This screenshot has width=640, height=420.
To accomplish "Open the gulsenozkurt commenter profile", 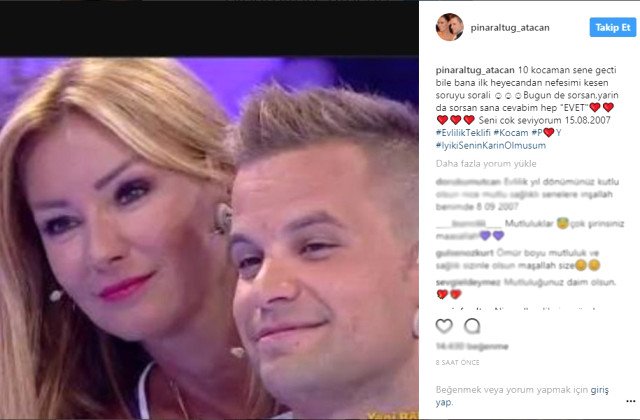I will click(464, 253).
